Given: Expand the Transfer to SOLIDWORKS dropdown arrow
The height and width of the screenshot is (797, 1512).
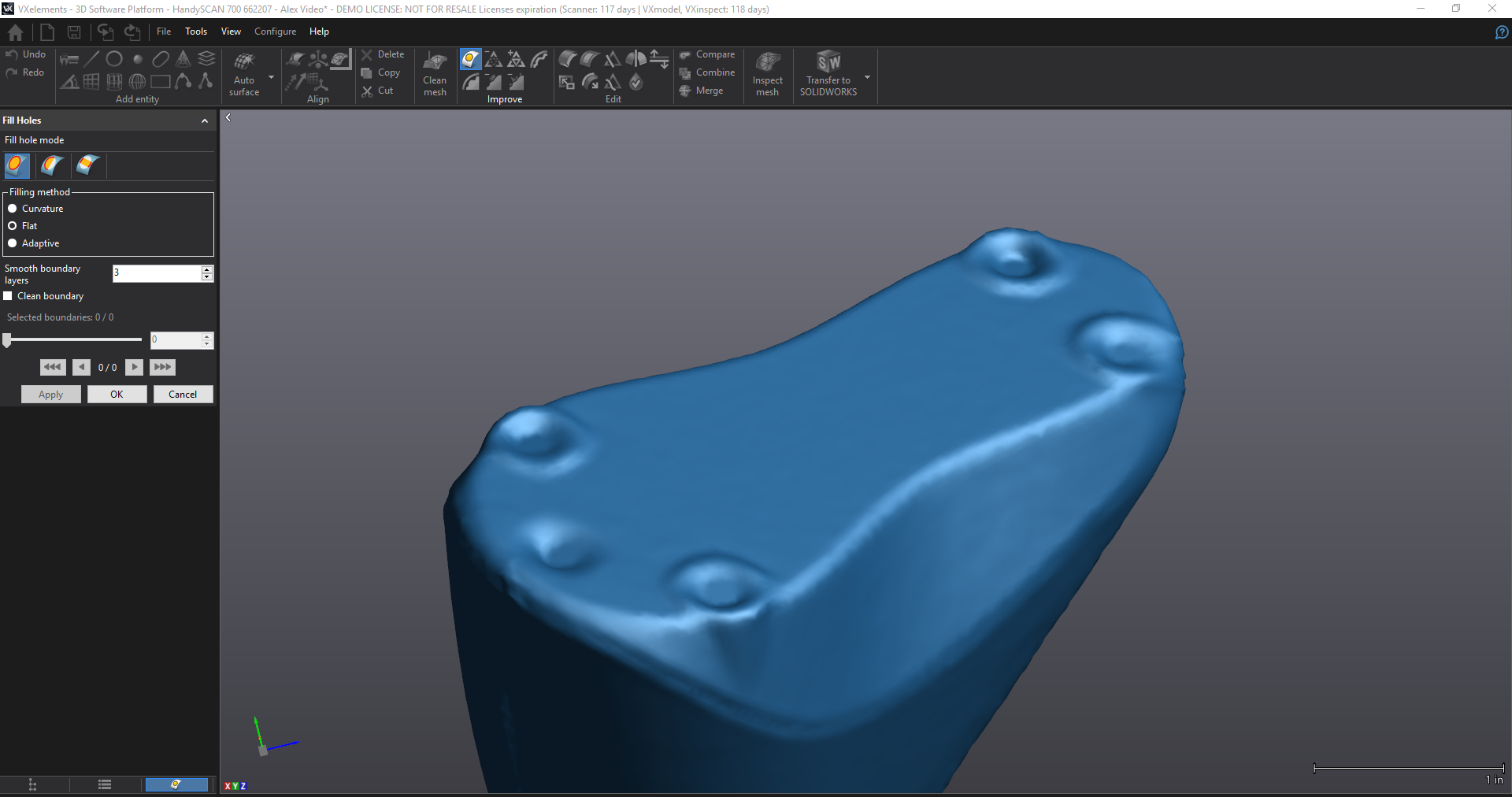Looking at the screenshot, I should click(867, 77).
